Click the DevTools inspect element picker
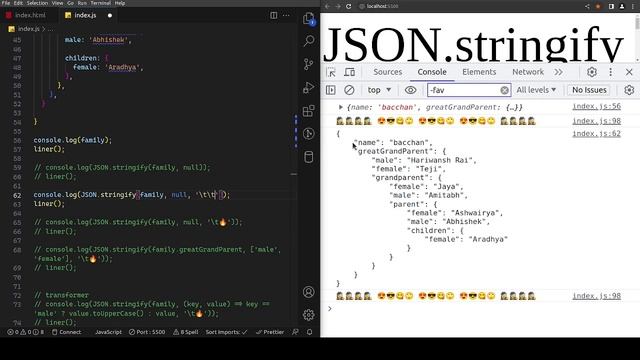 tap(331, 72)
